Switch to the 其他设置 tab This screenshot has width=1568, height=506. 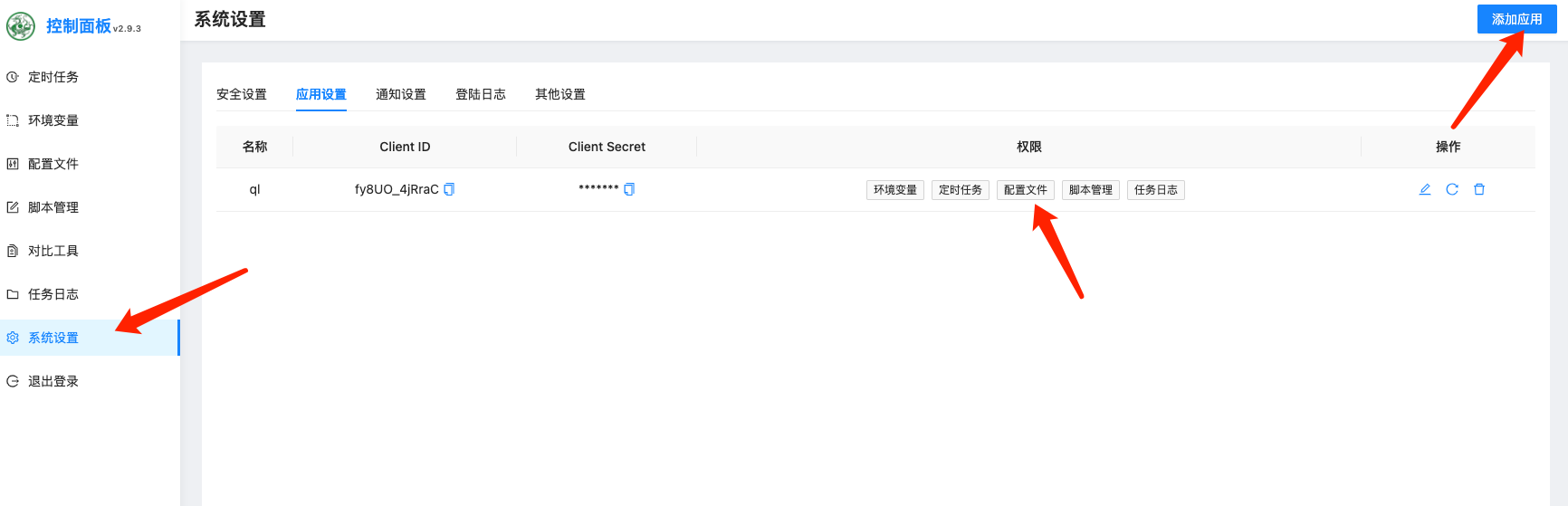pos(560,94)
